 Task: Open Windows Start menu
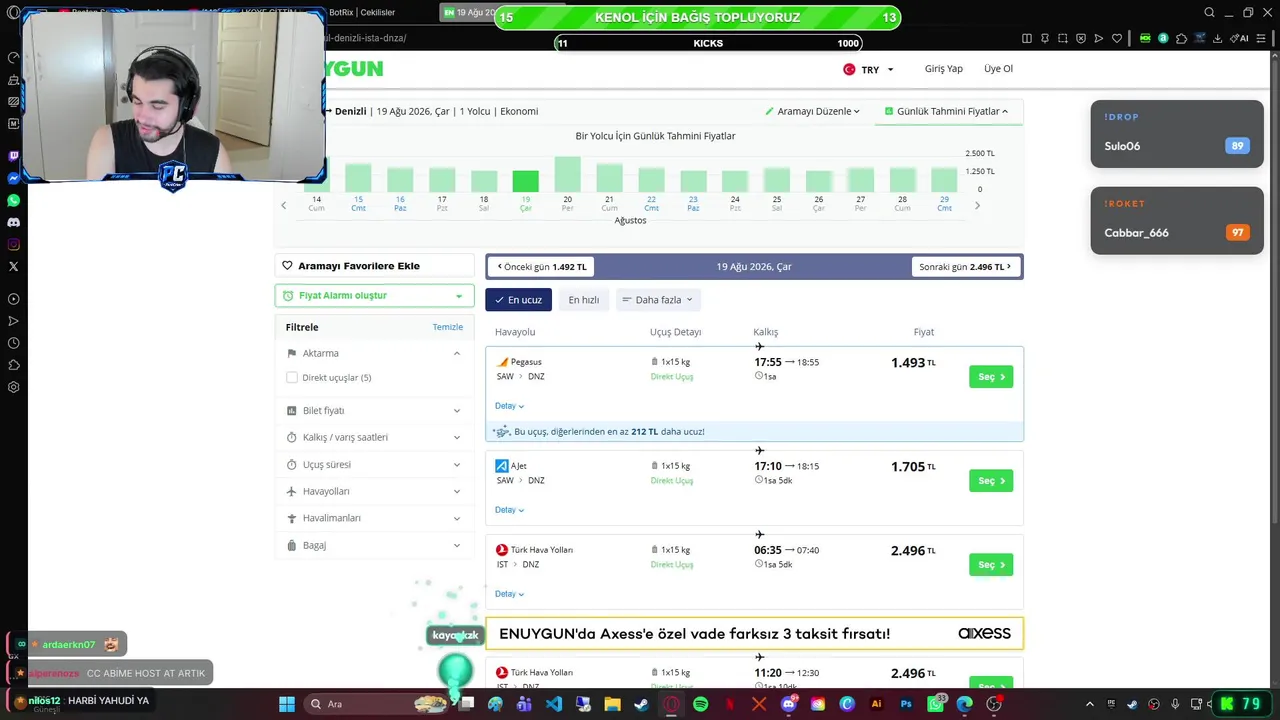287,704
